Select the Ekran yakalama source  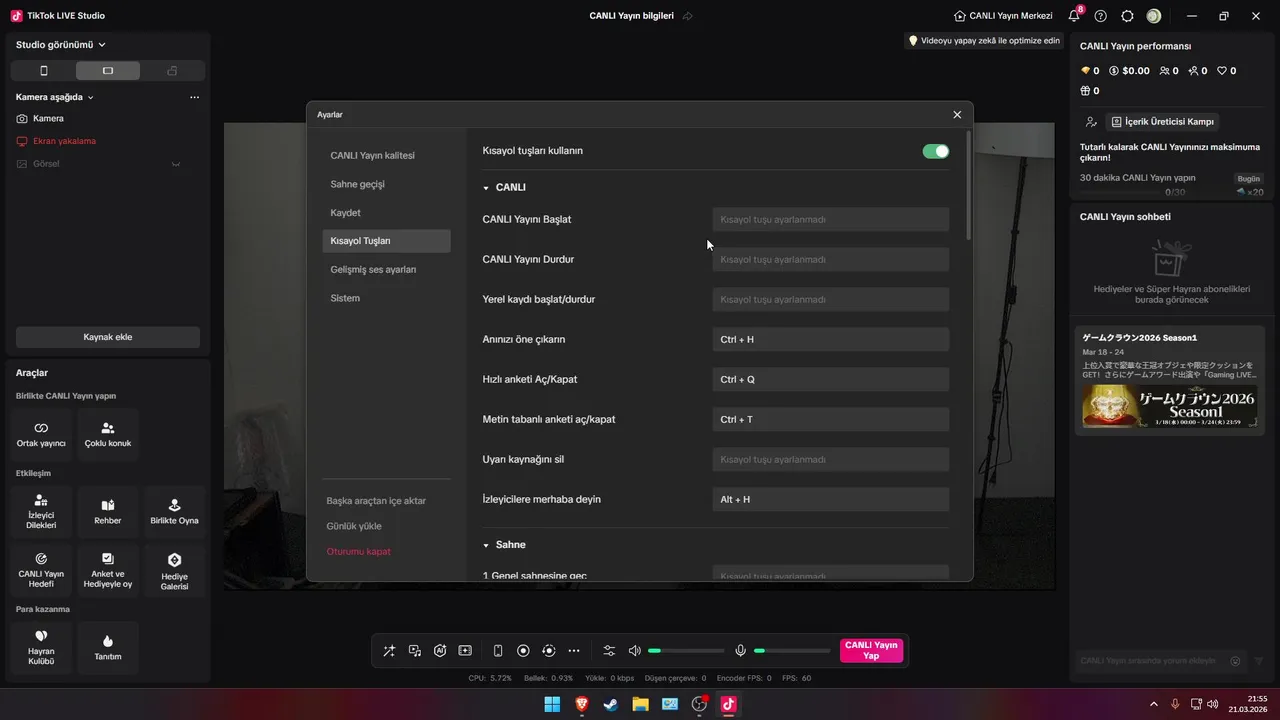tap(64, 141)
